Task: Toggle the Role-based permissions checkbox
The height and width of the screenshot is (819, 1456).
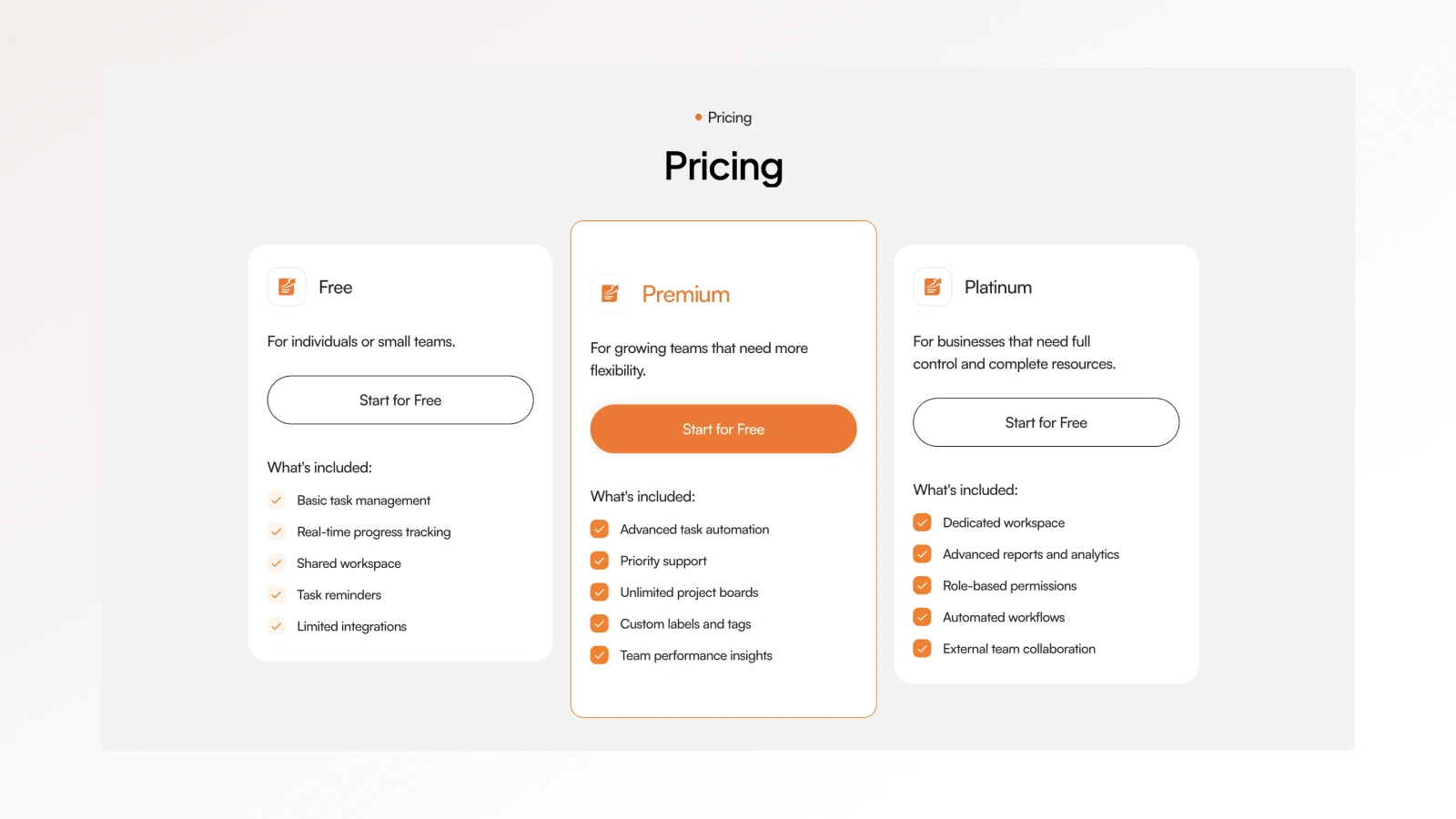Action: coord(923,585)
